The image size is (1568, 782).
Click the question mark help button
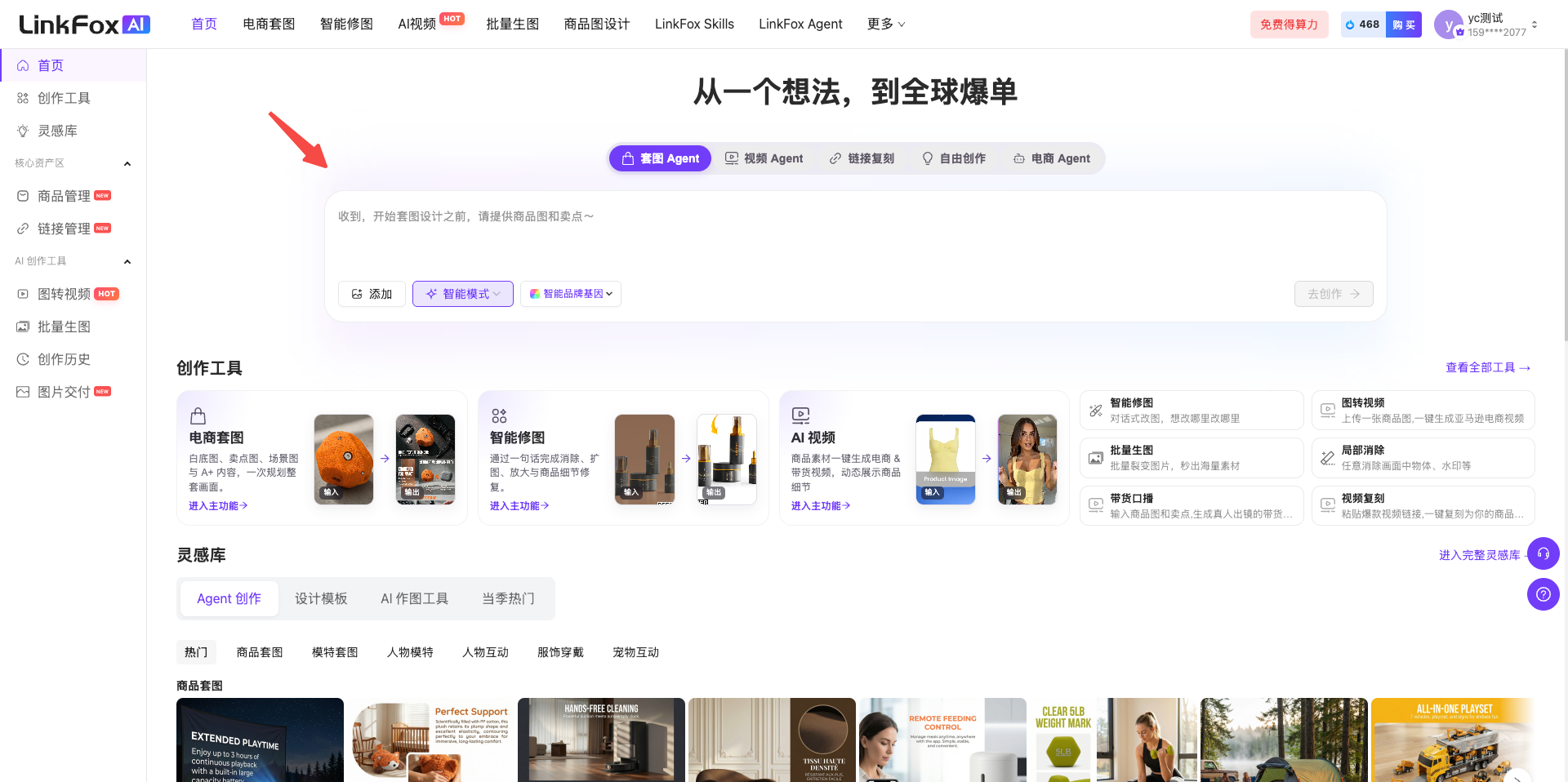coord(1543,594)
